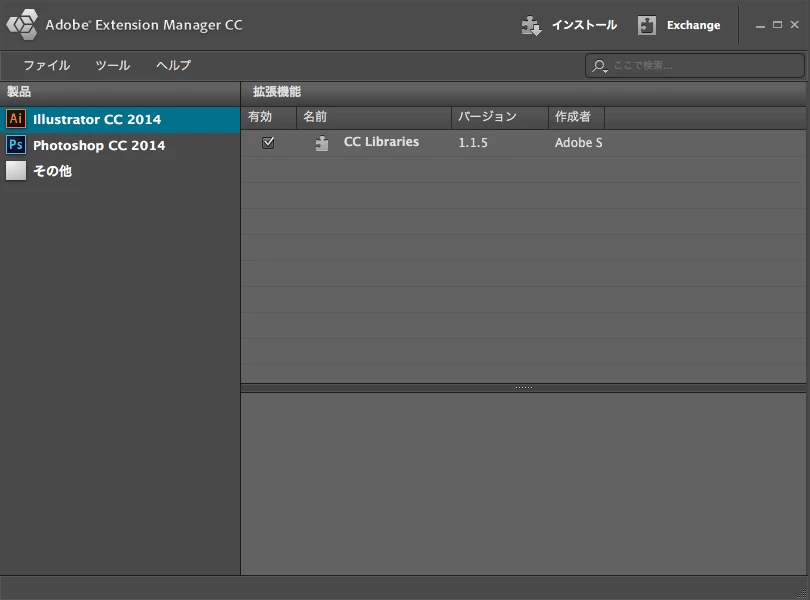Image resolution: width=810 pixels, height=600 pixels.
Task: Open the ファイル menu
Action: 47,65
